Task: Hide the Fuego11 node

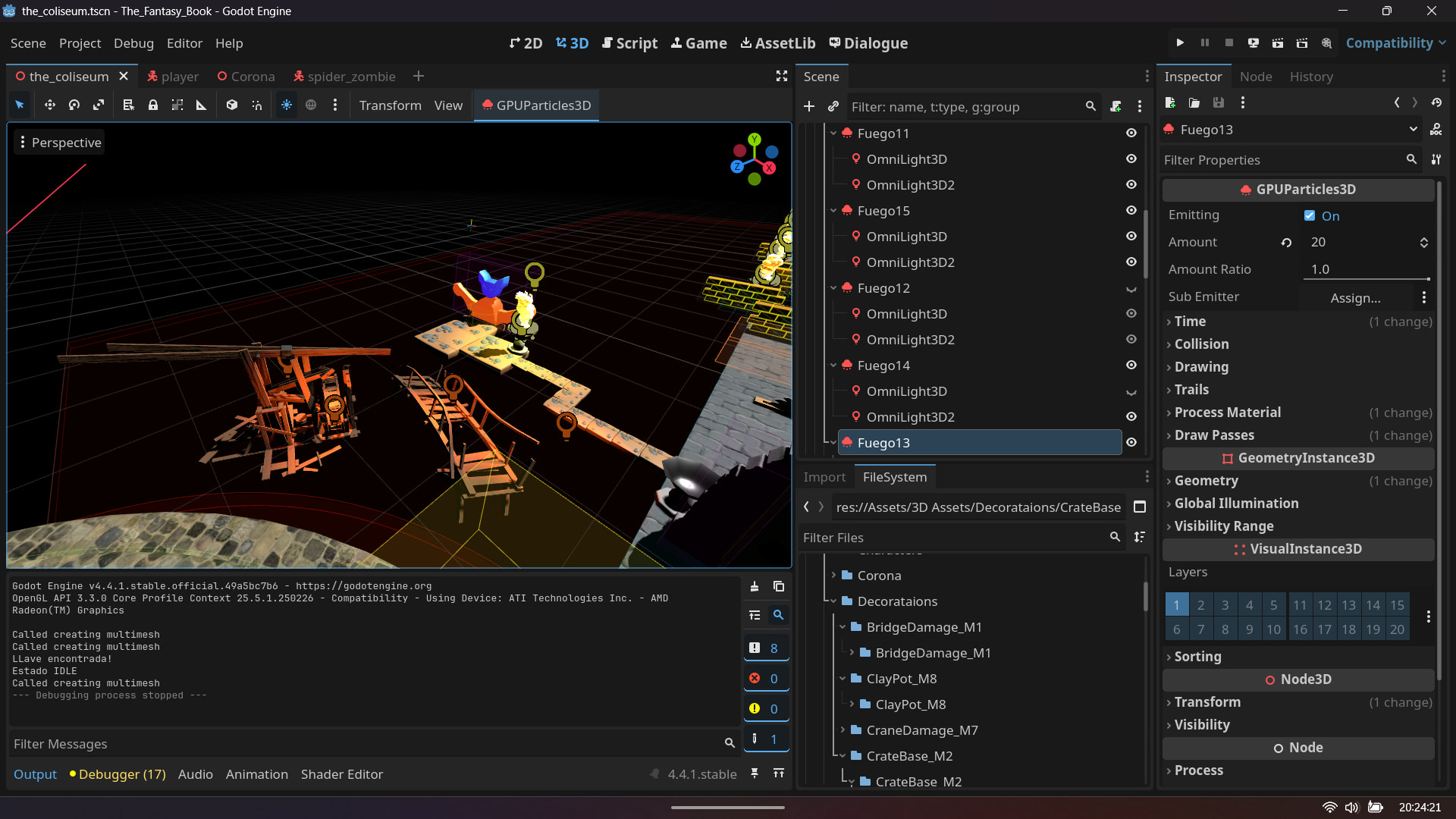Action: point(1131,133)
